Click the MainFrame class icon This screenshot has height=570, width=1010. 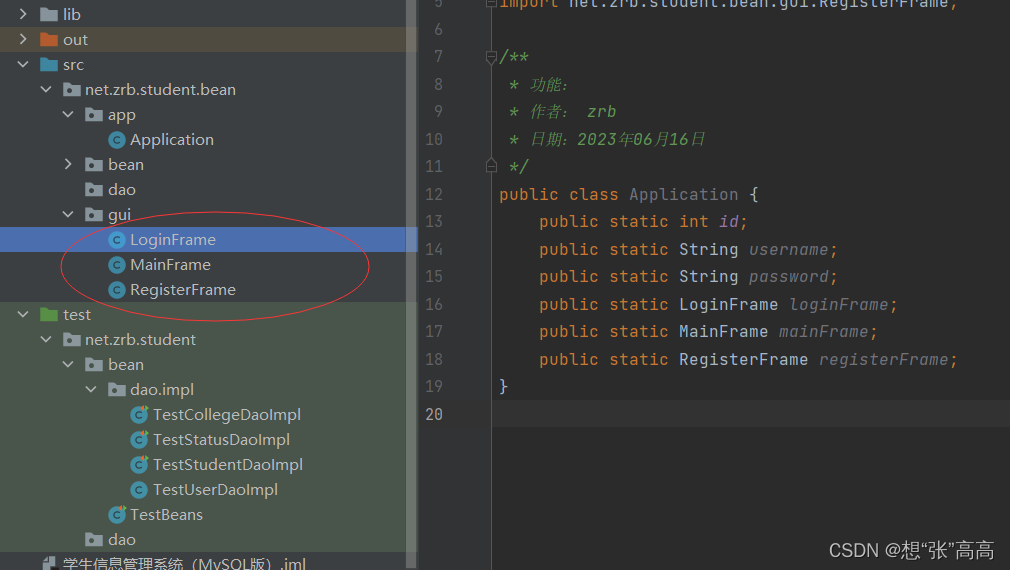tap(117, 265)
